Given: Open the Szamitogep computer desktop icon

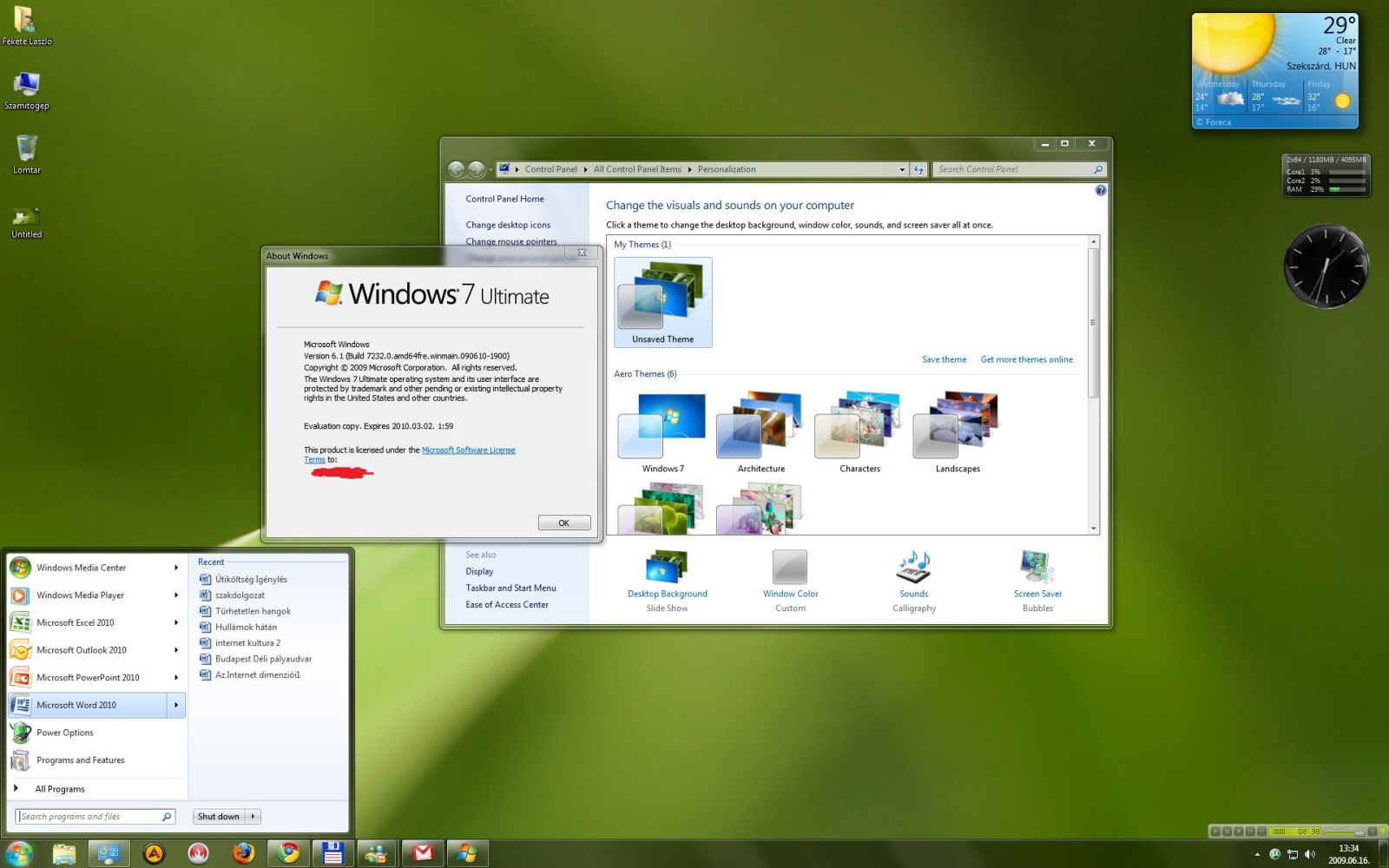Looking at the screenshot, I should point(26,90).
